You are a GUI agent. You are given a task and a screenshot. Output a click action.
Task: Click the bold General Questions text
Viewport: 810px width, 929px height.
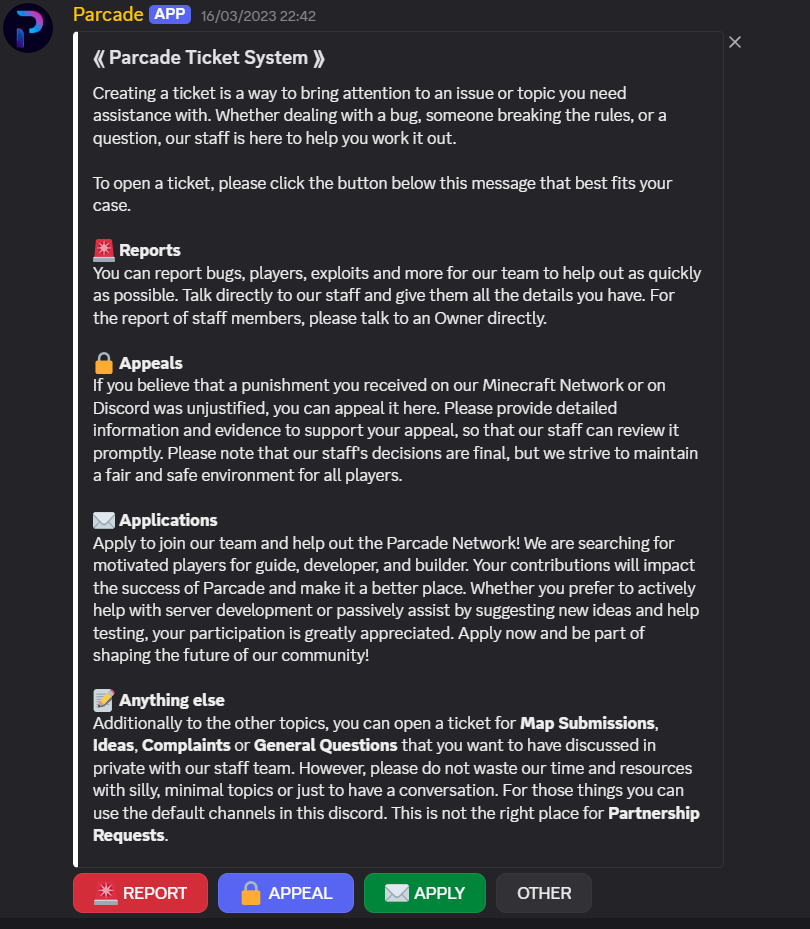(x=326, y=745)
